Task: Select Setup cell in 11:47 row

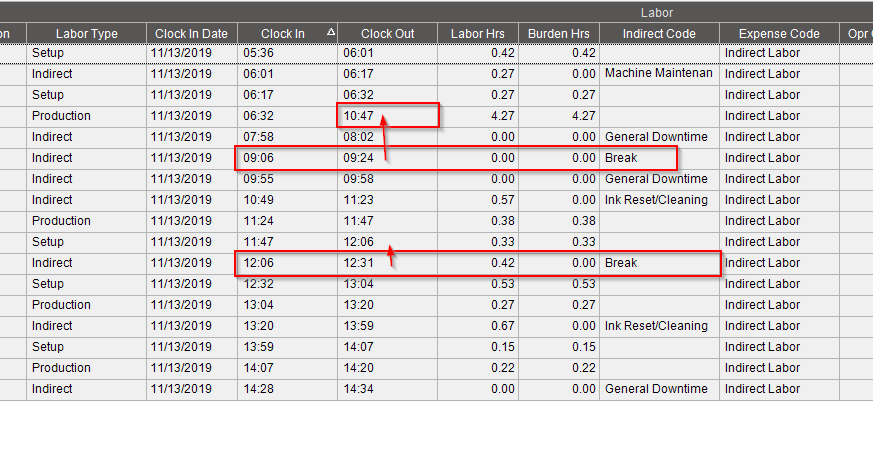Action: pyautogui.click(x=86, y=242)
